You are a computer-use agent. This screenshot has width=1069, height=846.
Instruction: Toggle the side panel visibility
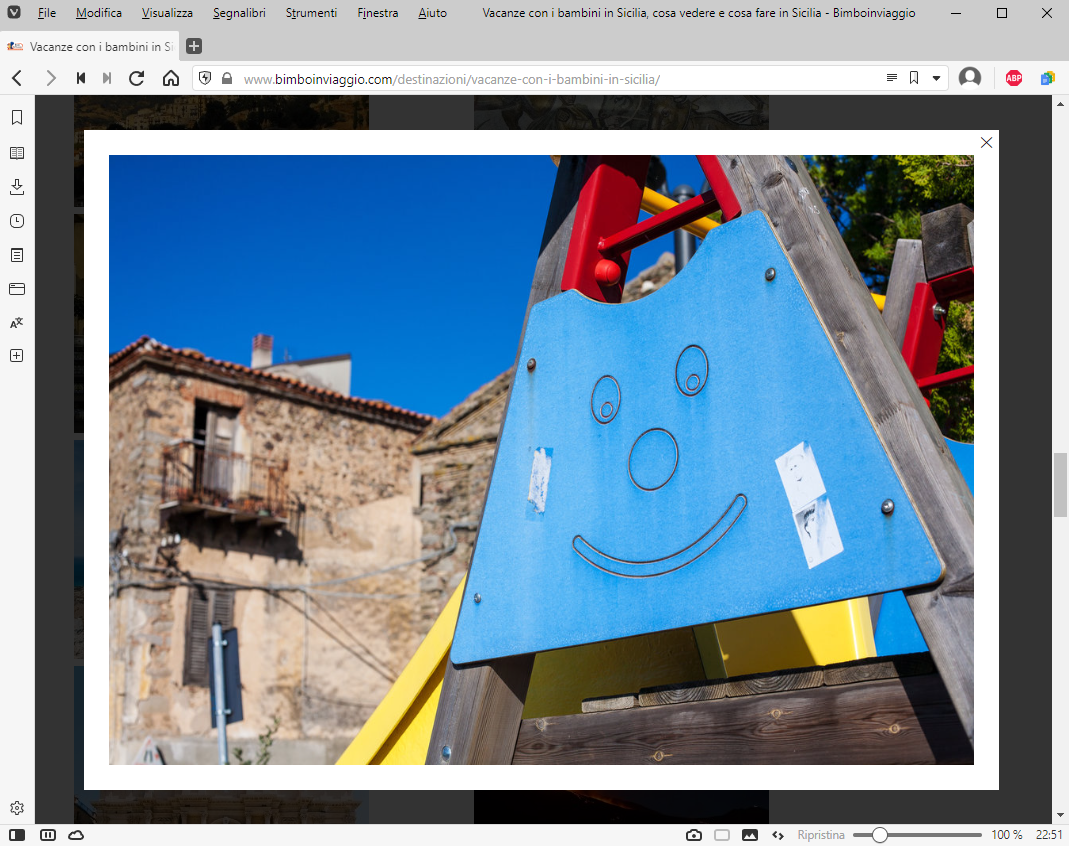coord(17,835)
